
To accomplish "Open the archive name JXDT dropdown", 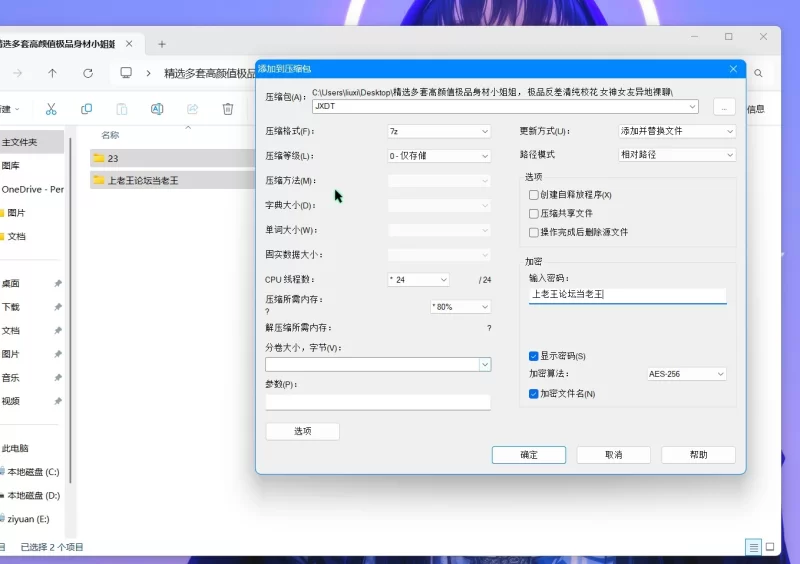I will (x=692, y=106).
